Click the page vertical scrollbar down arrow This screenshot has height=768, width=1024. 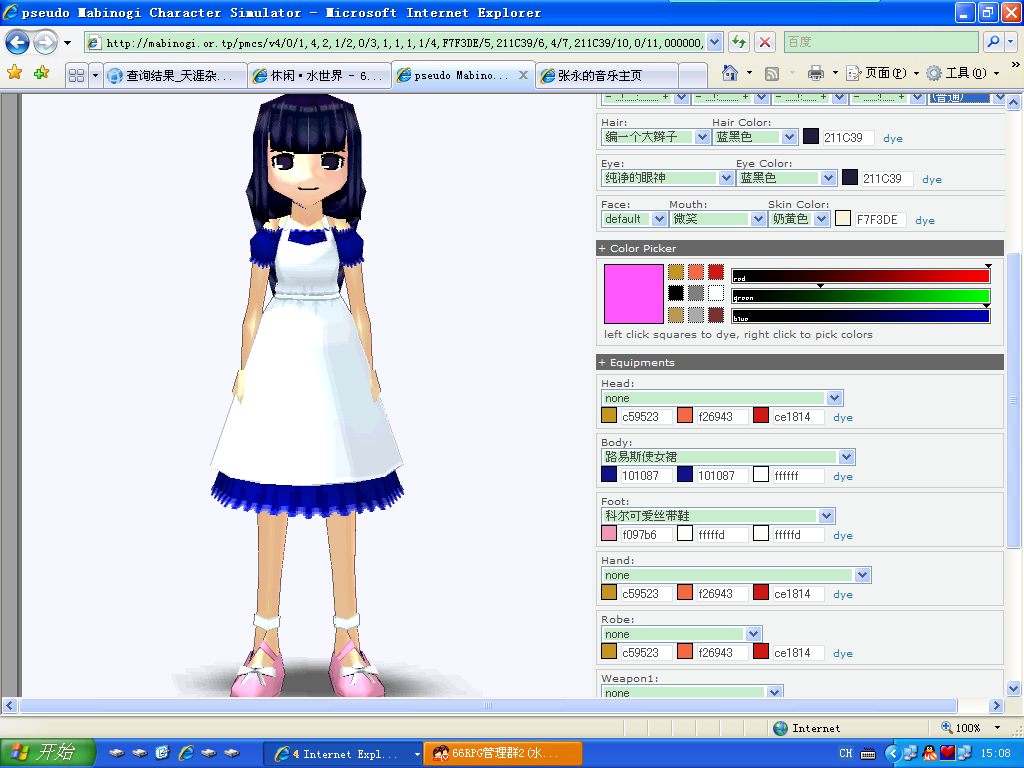pyautogui.click(x=1014, y=688)
